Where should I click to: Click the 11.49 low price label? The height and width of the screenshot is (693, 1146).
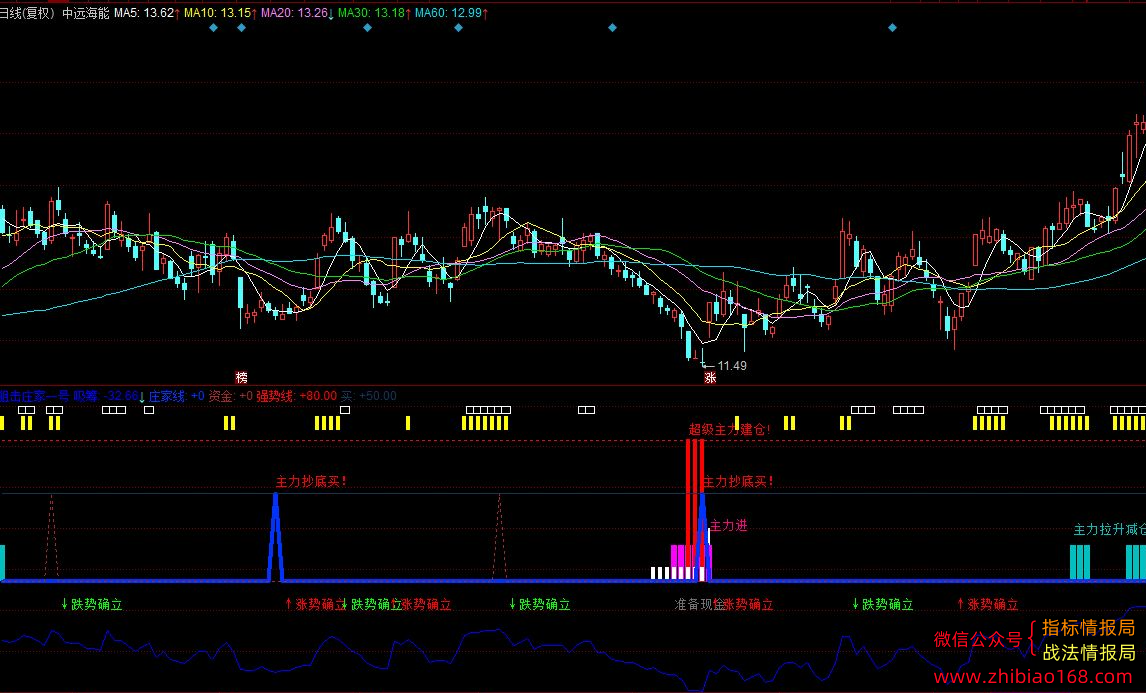click(732, 366)
